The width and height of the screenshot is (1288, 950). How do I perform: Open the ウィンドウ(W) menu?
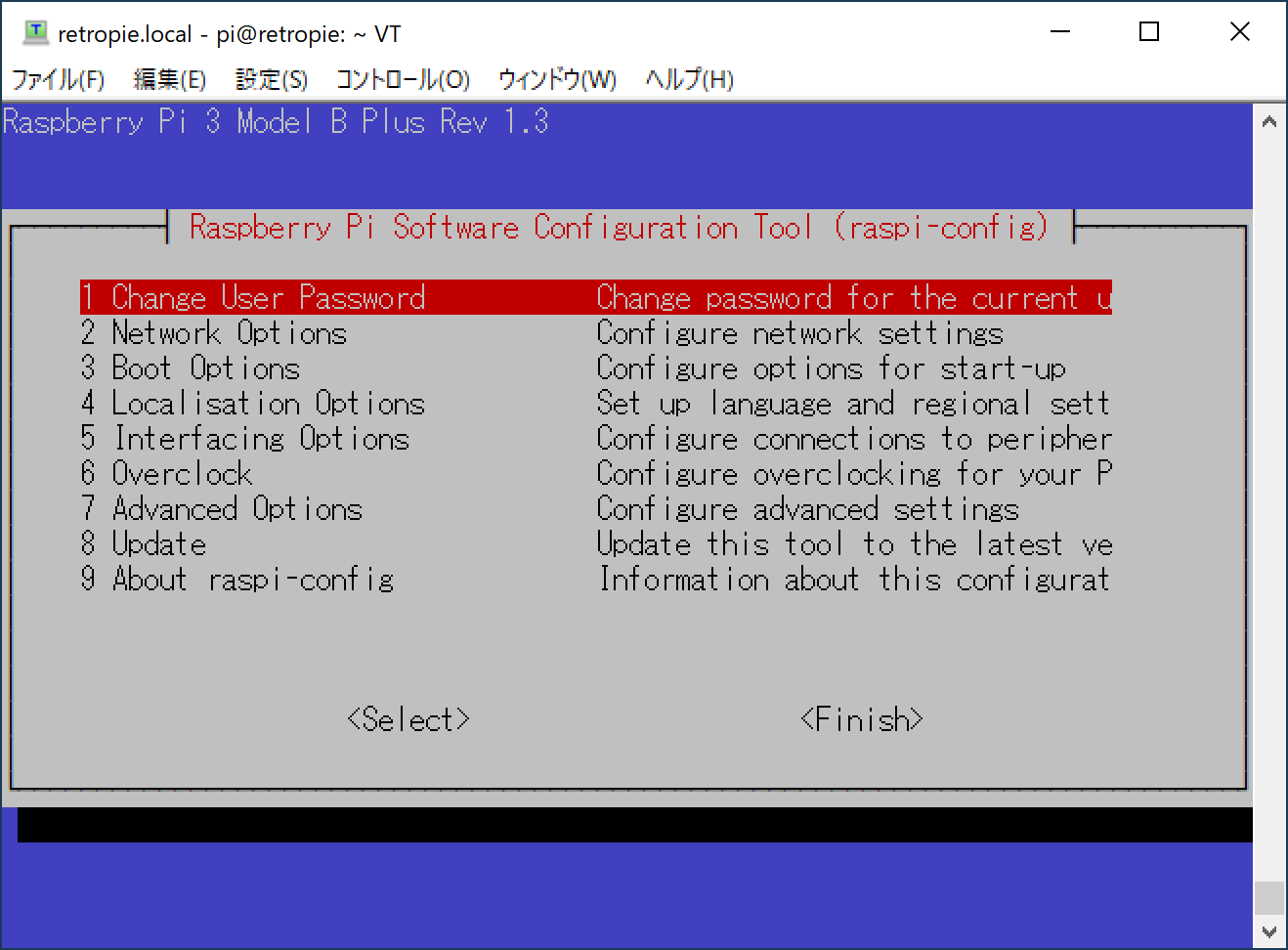pos(556,79)
